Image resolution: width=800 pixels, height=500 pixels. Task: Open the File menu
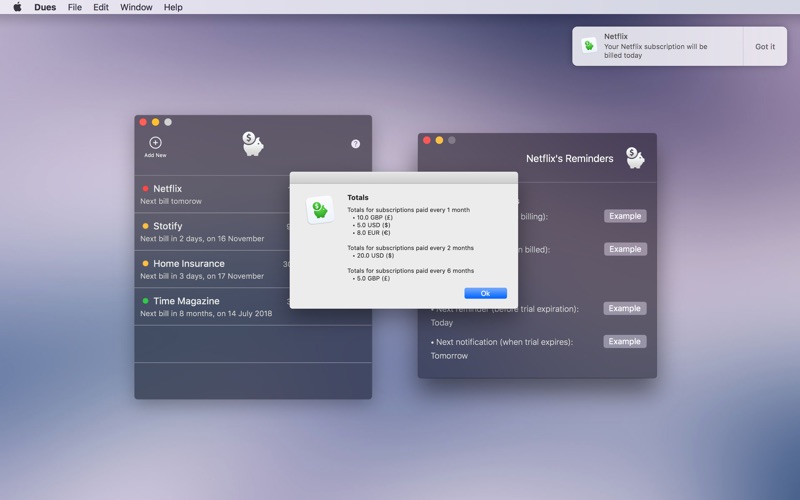point(74,7)
